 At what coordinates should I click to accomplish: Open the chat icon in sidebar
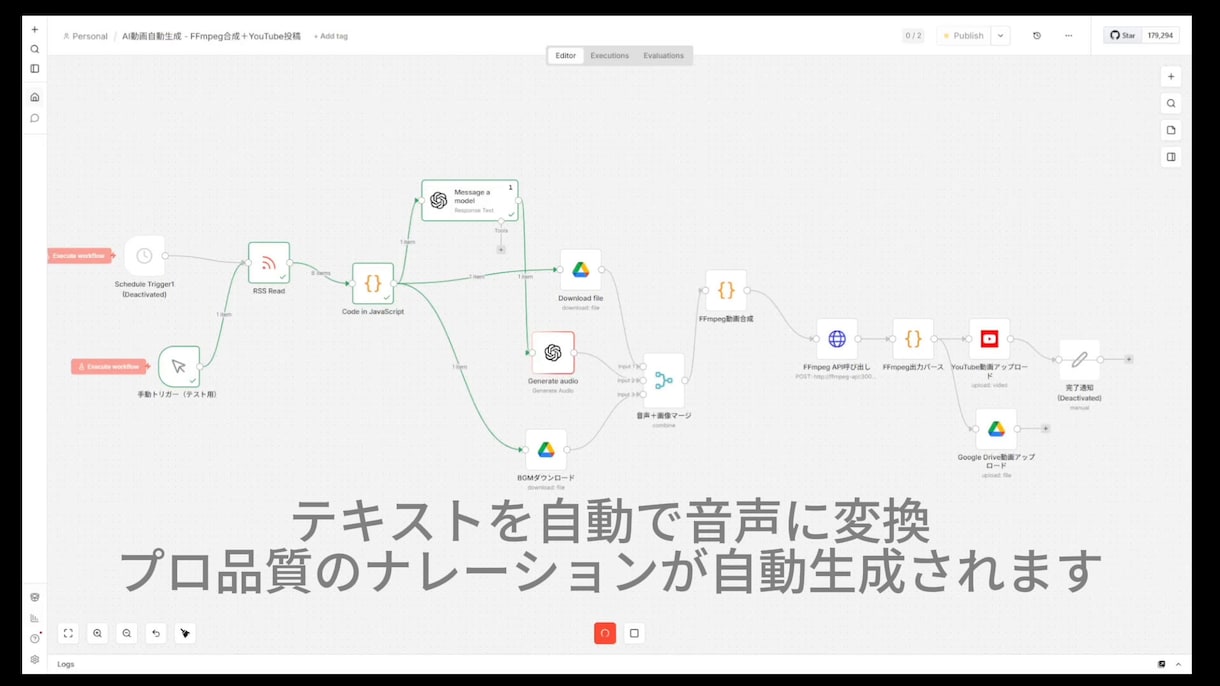pyautogui.click(x=35, y=118)
